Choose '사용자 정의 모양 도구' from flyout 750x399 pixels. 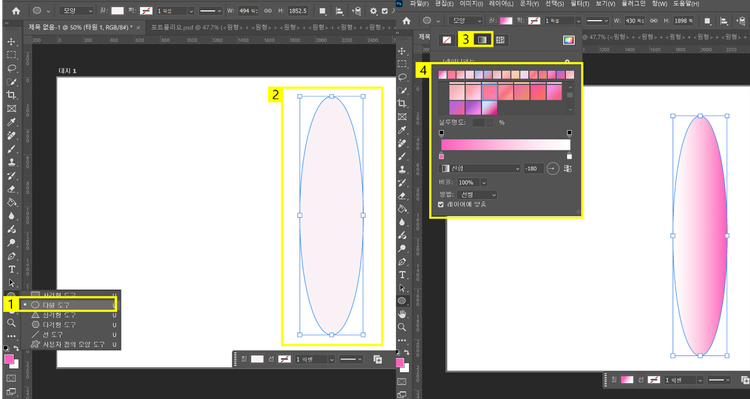click(x=70, y=344)
